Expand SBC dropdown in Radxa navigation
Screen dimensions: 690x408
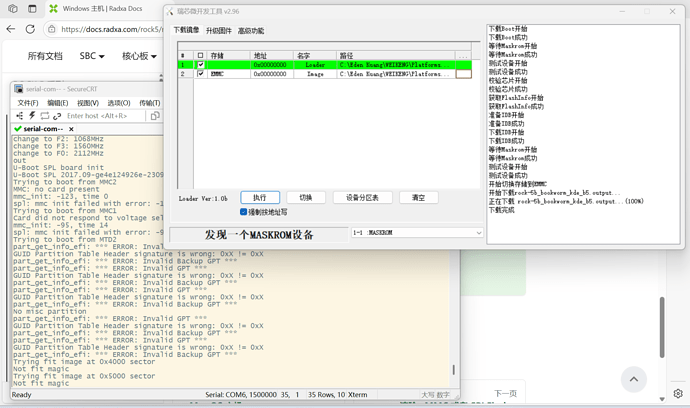[92, 56]
